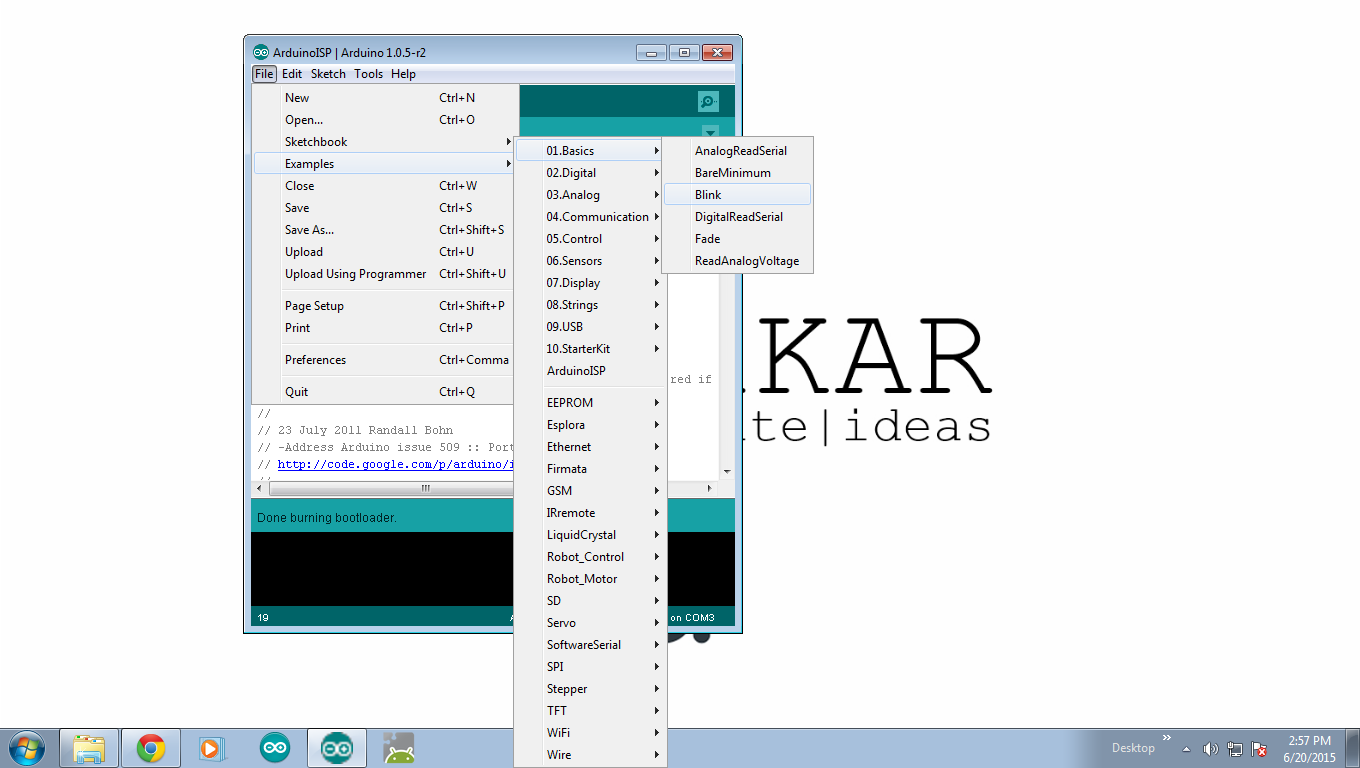Select Close in File menu

(x=385, y=186)
